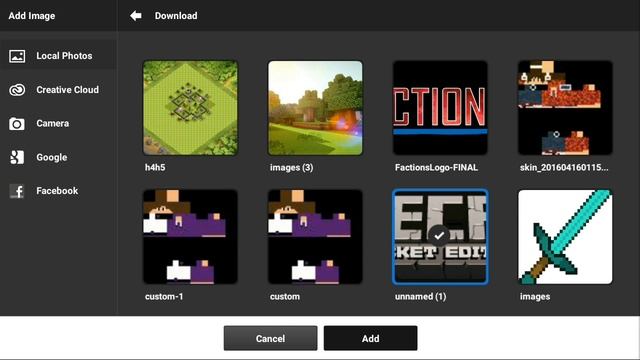Open Local Photos source
640x360 pixels.
pos(58,56)
